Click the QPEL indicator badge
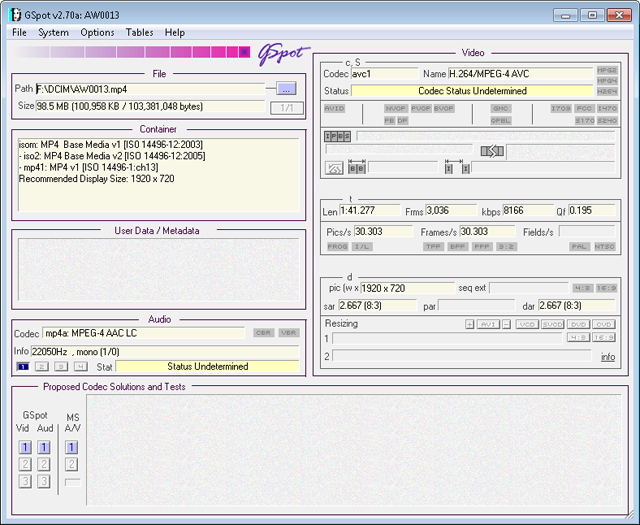The image size is (640, 525). pyautogui.click(x=500, y=120)
